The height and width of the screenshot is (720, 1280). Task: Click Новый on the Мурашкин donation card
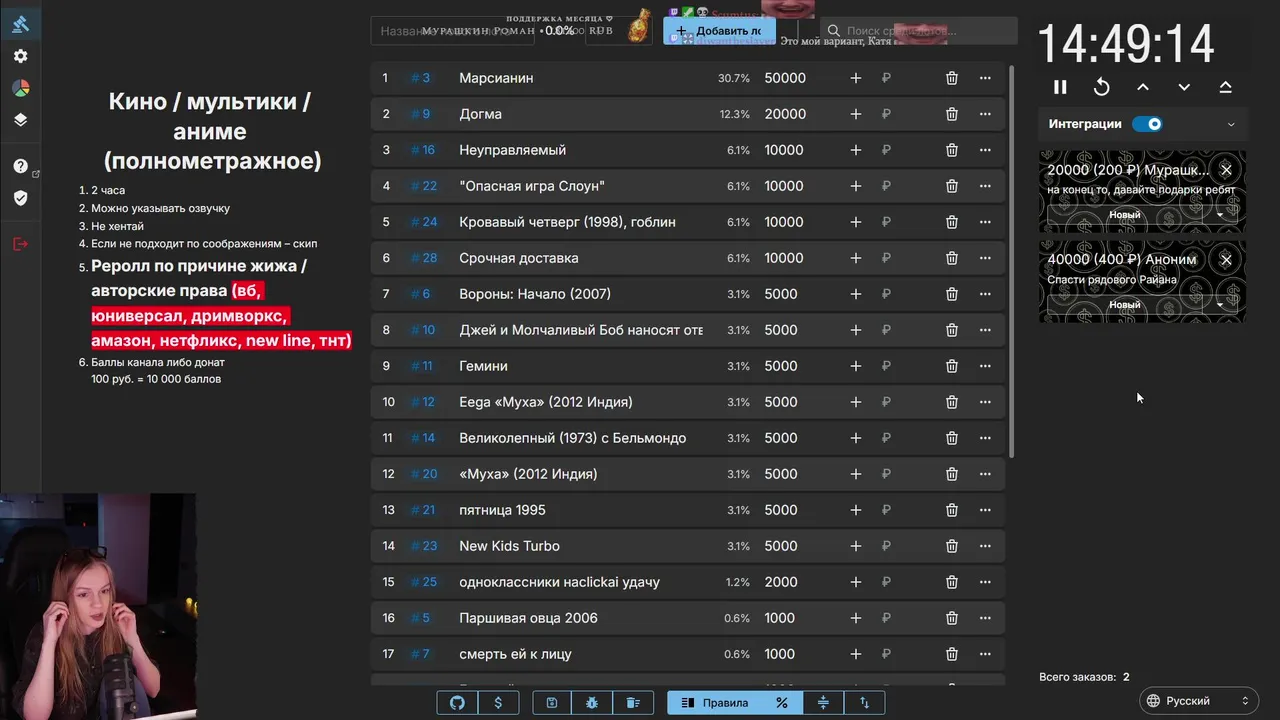1125,215
